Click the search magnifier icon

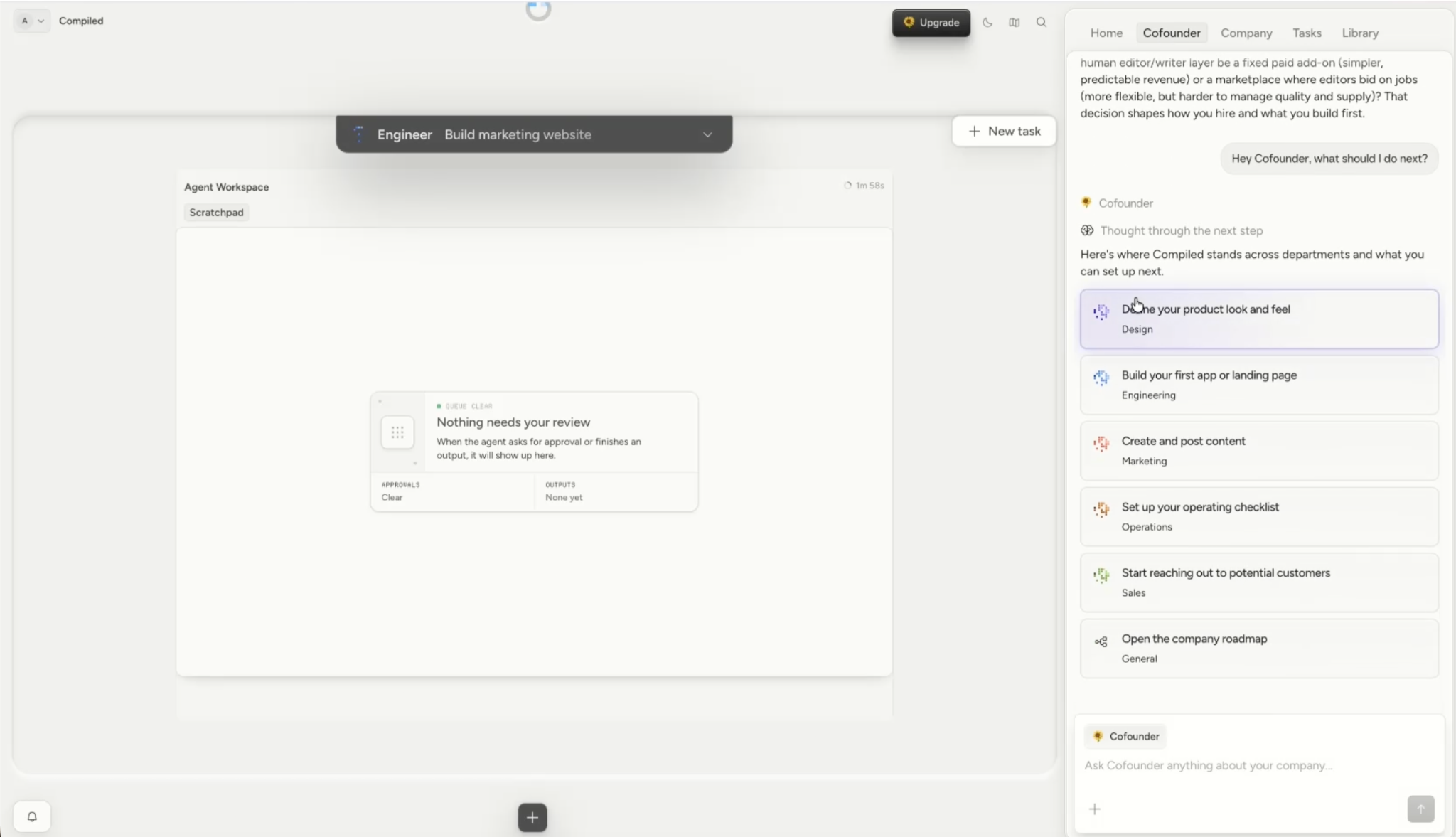[x=1042, y=22]
